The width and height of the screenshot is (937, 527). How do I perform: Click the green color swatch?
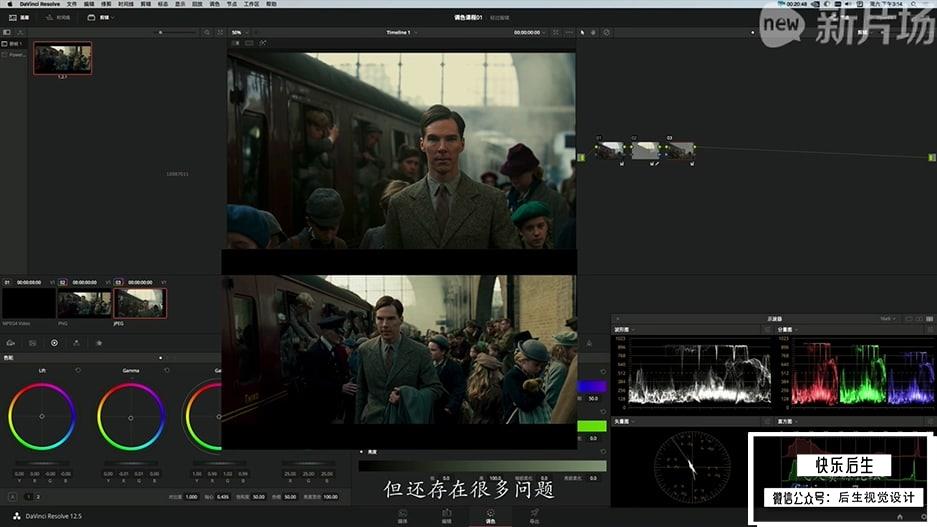click(x=592, y=426)
